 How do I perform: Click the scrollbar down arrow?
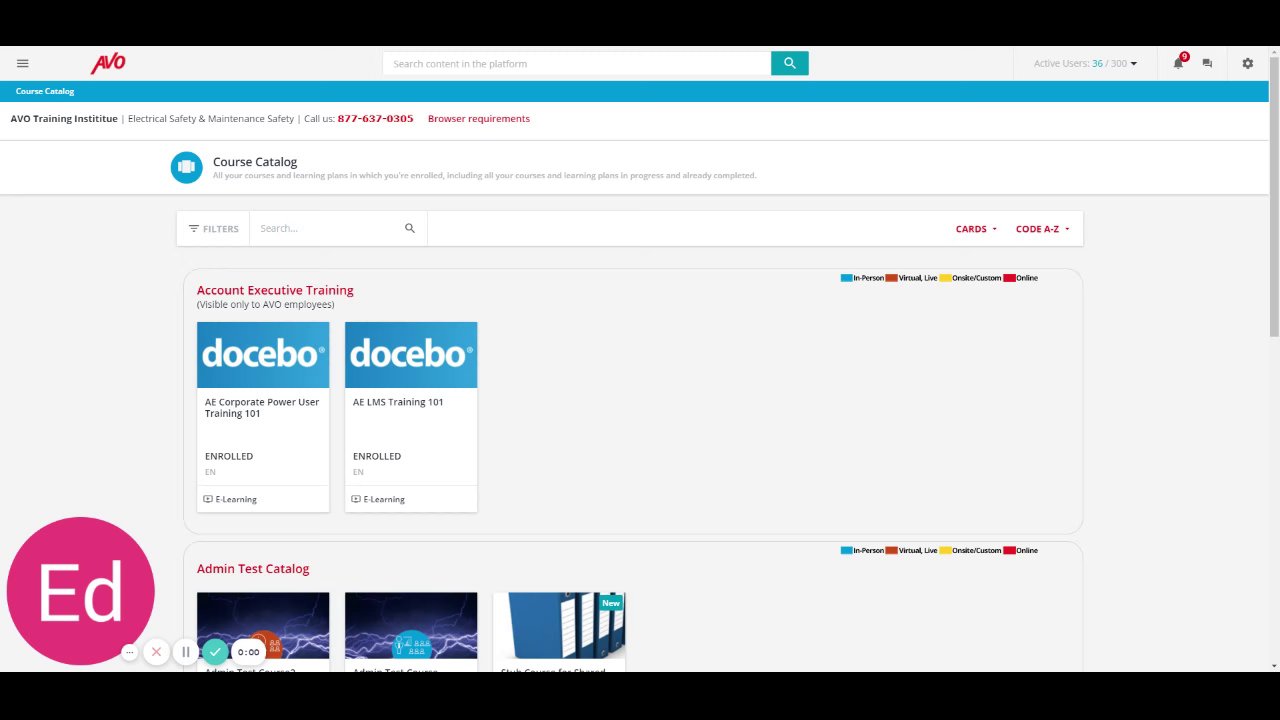[1274, 665]
